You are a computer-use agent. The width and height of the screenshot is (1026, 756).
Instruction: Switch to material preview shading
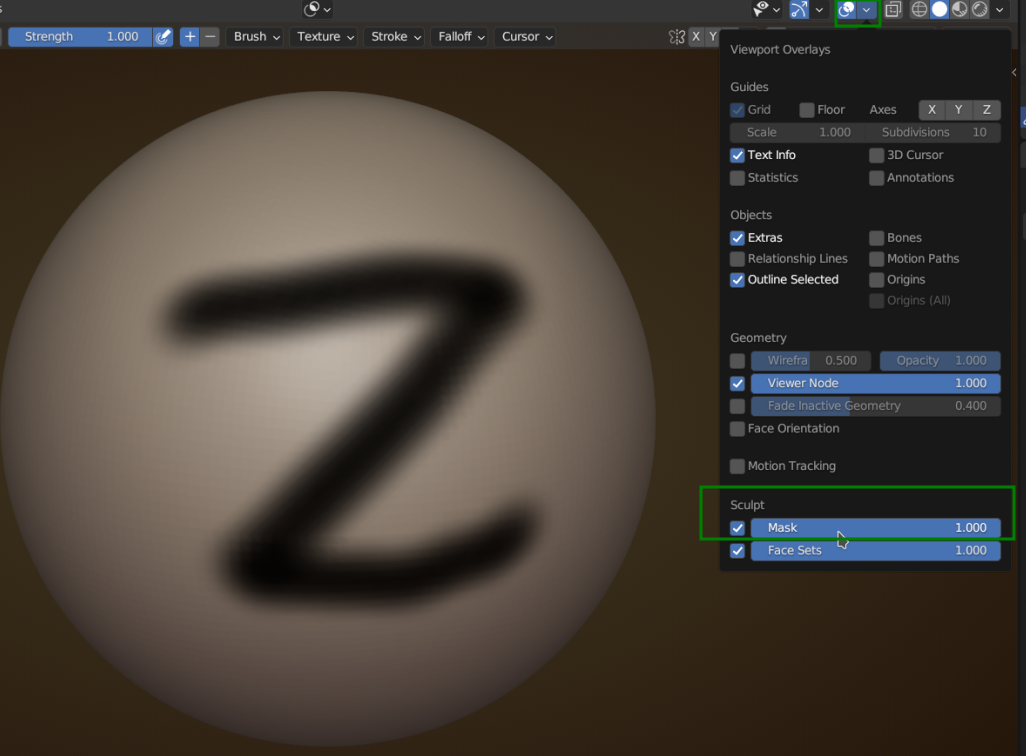960,9
